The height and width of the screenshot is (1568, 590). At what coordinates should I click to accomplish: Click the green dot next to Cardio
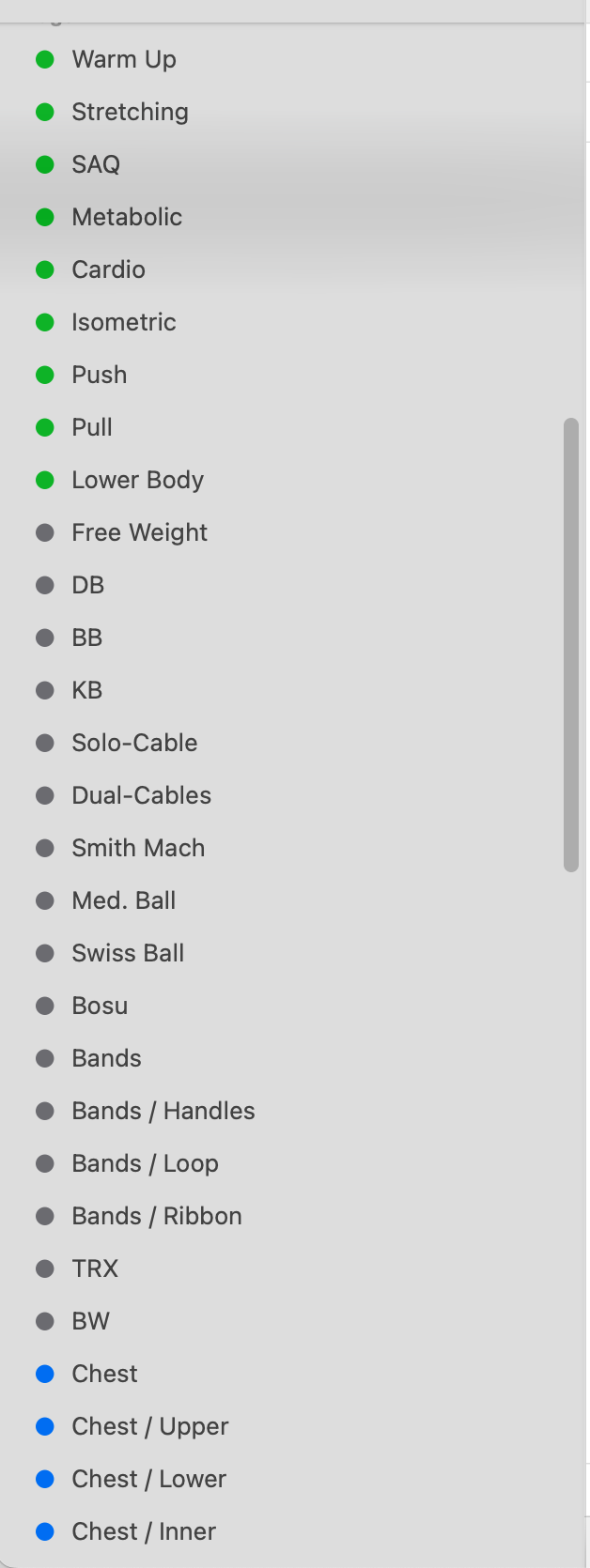click(x=44, y=270)
